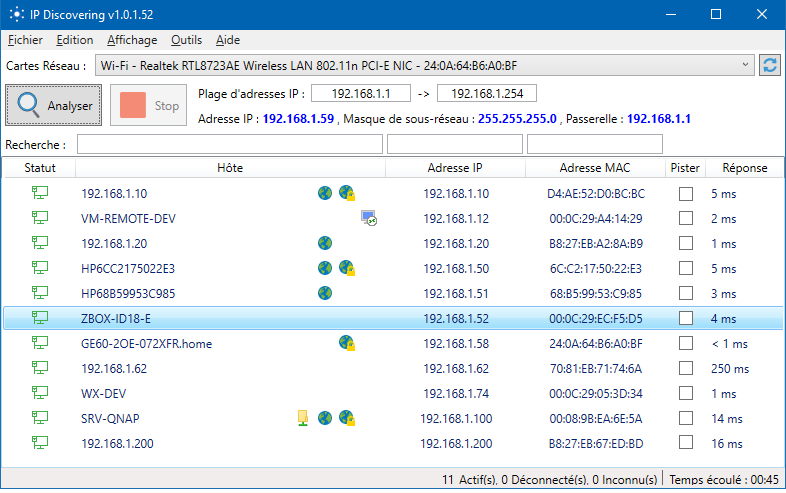Open the web globe icon for HP6CC2175022E3
This screenshot has height=493, width=786.
pyautogui.click(x=325, y=268)
